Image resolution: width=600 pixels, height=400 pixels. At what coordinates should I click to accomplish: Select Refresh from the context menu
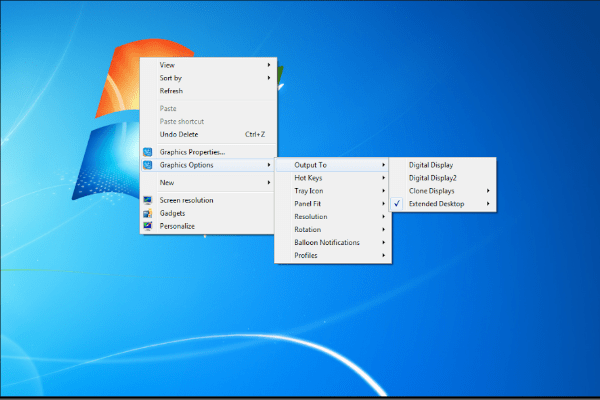tap(171, 91)
